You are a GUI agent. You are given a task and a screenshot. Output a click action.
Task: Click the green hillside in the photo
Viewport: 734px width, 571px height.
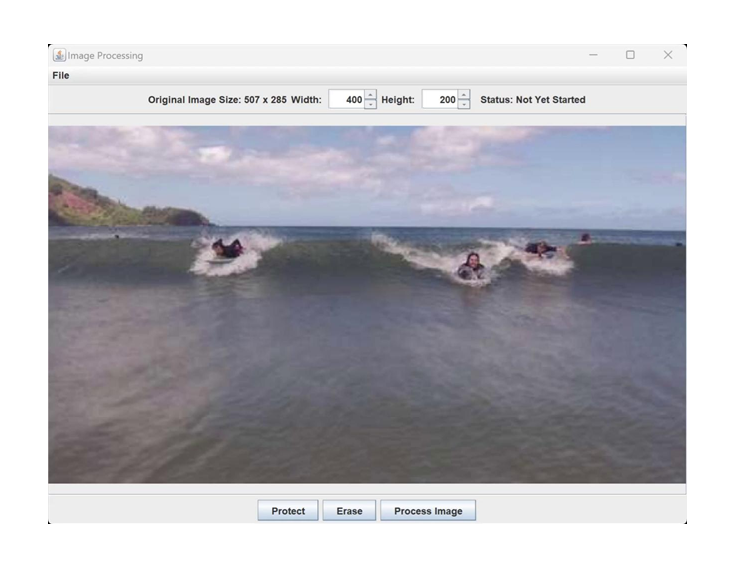90,205
